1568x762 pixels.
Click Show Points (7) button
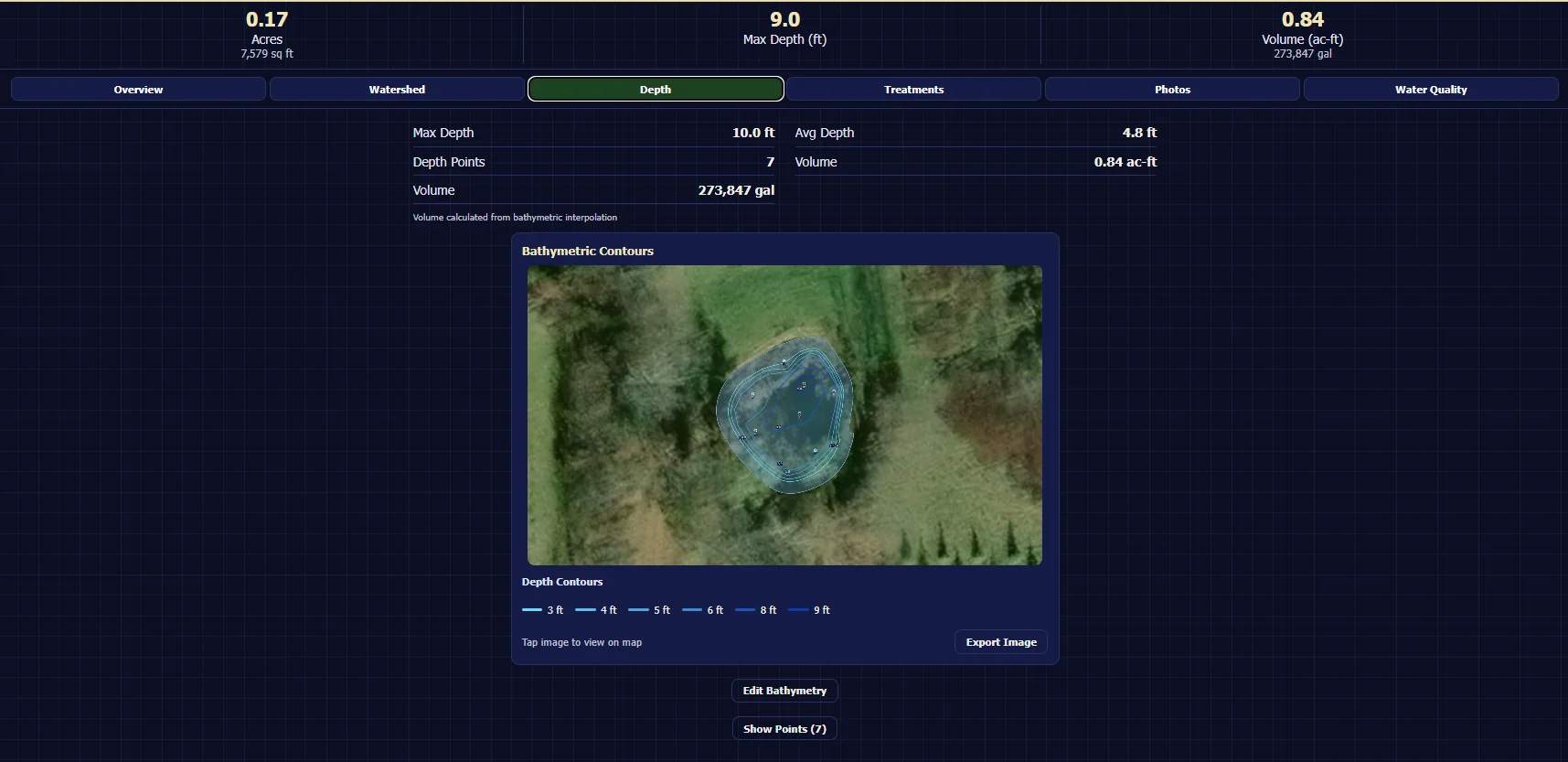coord(784,729)
